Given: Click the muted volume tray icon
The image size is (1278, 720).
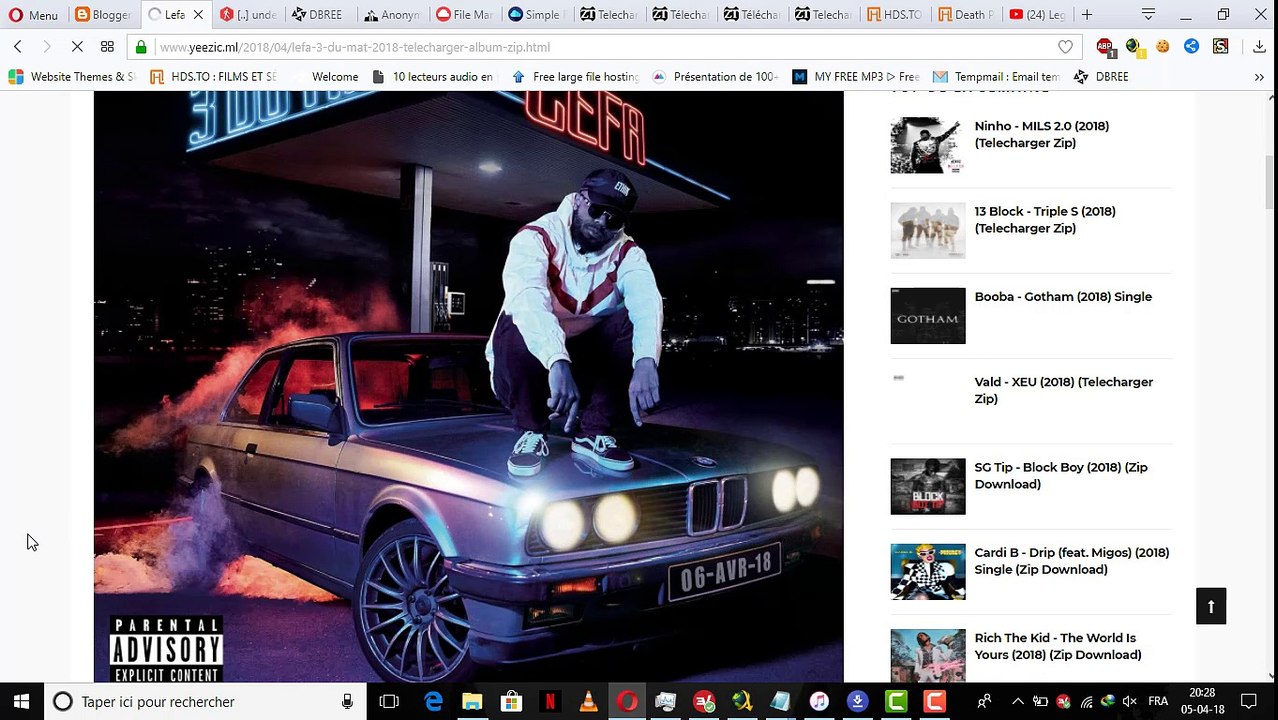Looking at the screenshot, I should (1131, 701).
